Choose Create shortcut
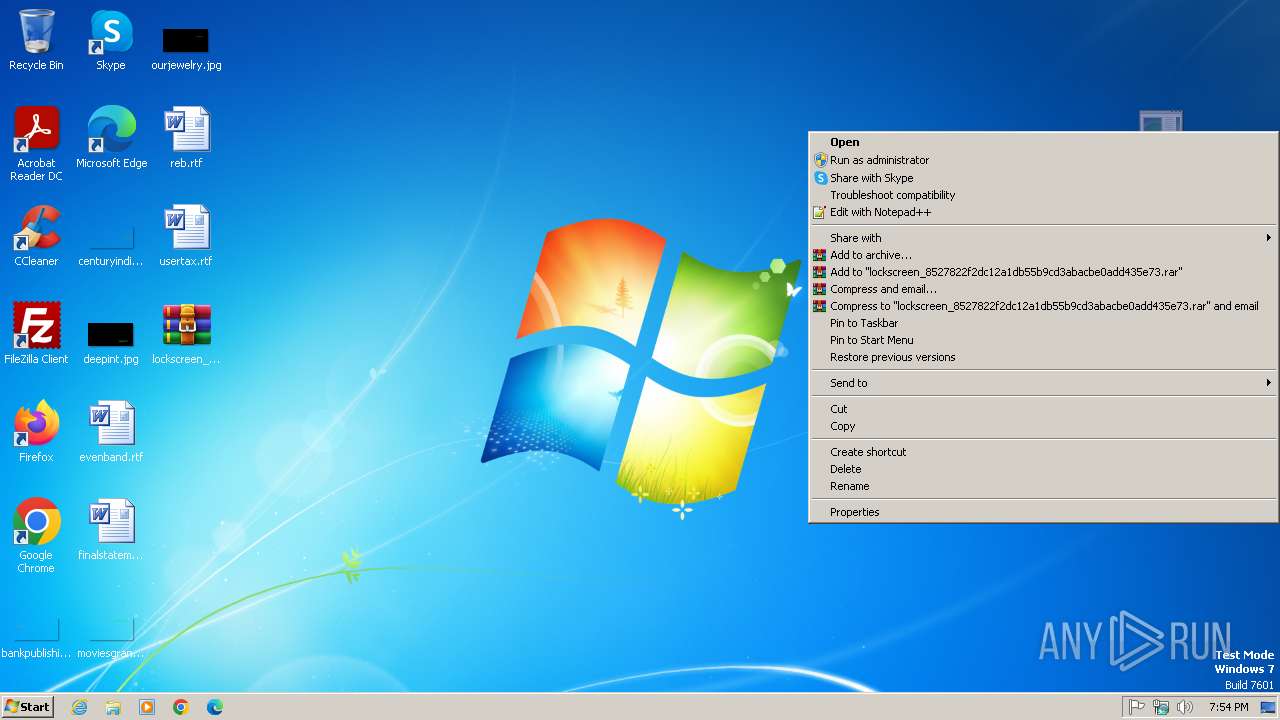This screenshot has height=720, width=1280. [1043, 452]
